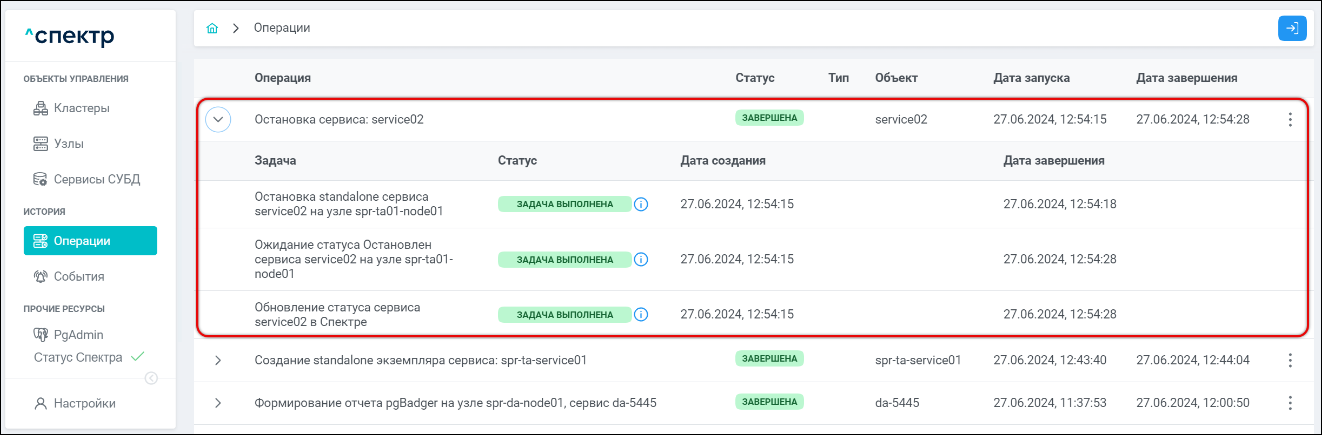Click the info icon for the status update task

click(642, 314)
